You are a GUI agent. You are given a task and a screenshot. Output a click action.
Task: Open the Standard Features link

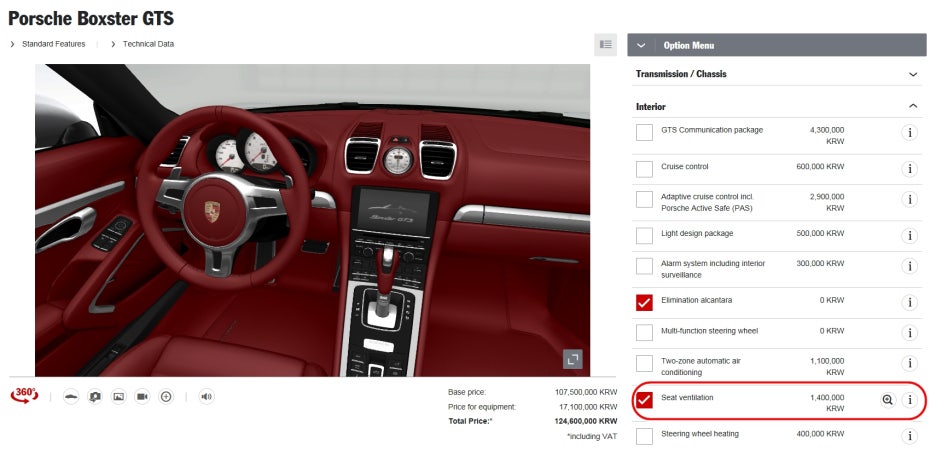(54, 44)
